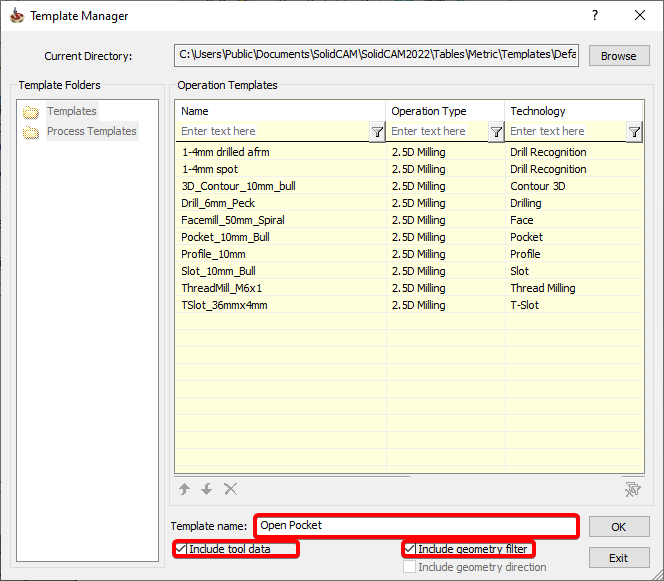Click the move down arrow icon
664x581 pixels.
click(207, 489)
